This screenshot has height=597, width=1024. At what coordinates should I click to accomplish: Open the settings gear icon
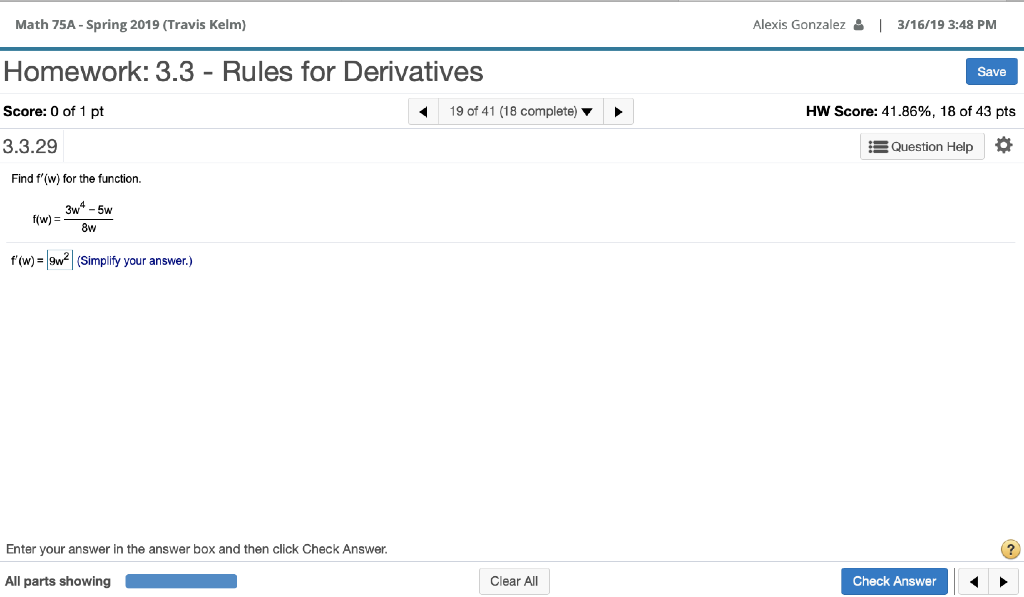[x=1004, y=145]
